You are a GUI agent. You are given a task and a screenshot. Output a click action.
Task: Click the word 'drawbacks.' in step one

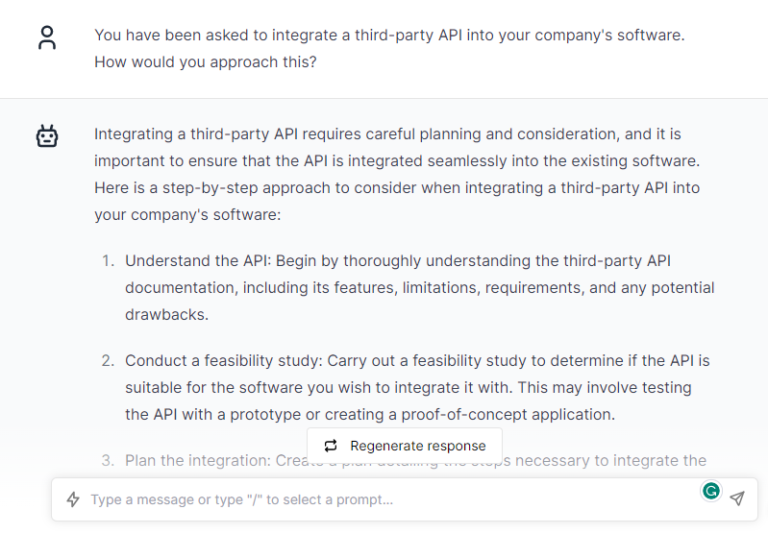click(167, 315)
